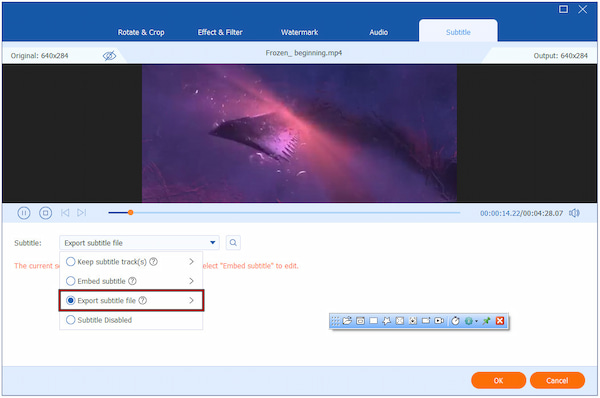Click the playback seek bar track
Image resolution: width=600 pixels, height=398 pixels.
284,212
